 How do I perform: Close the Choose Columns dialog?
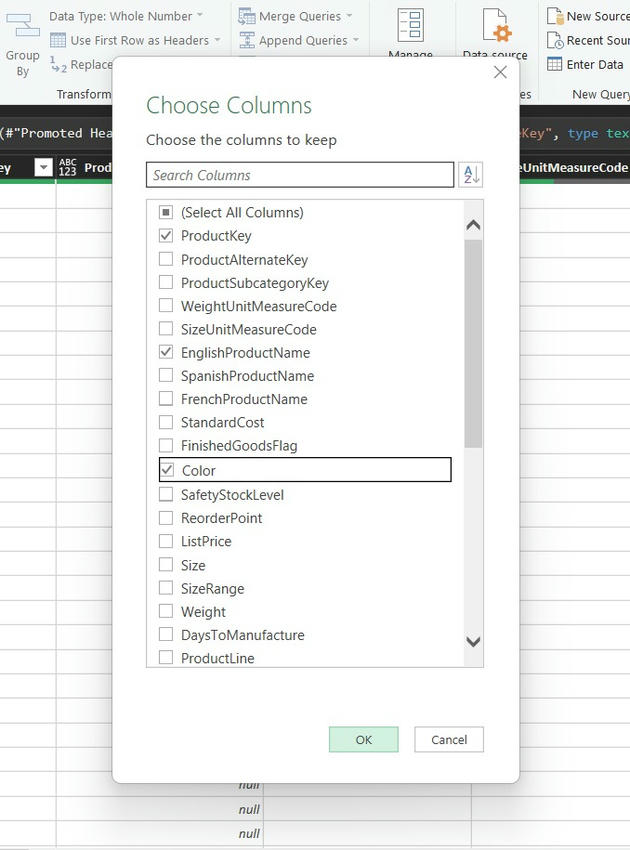coord(500,72)
